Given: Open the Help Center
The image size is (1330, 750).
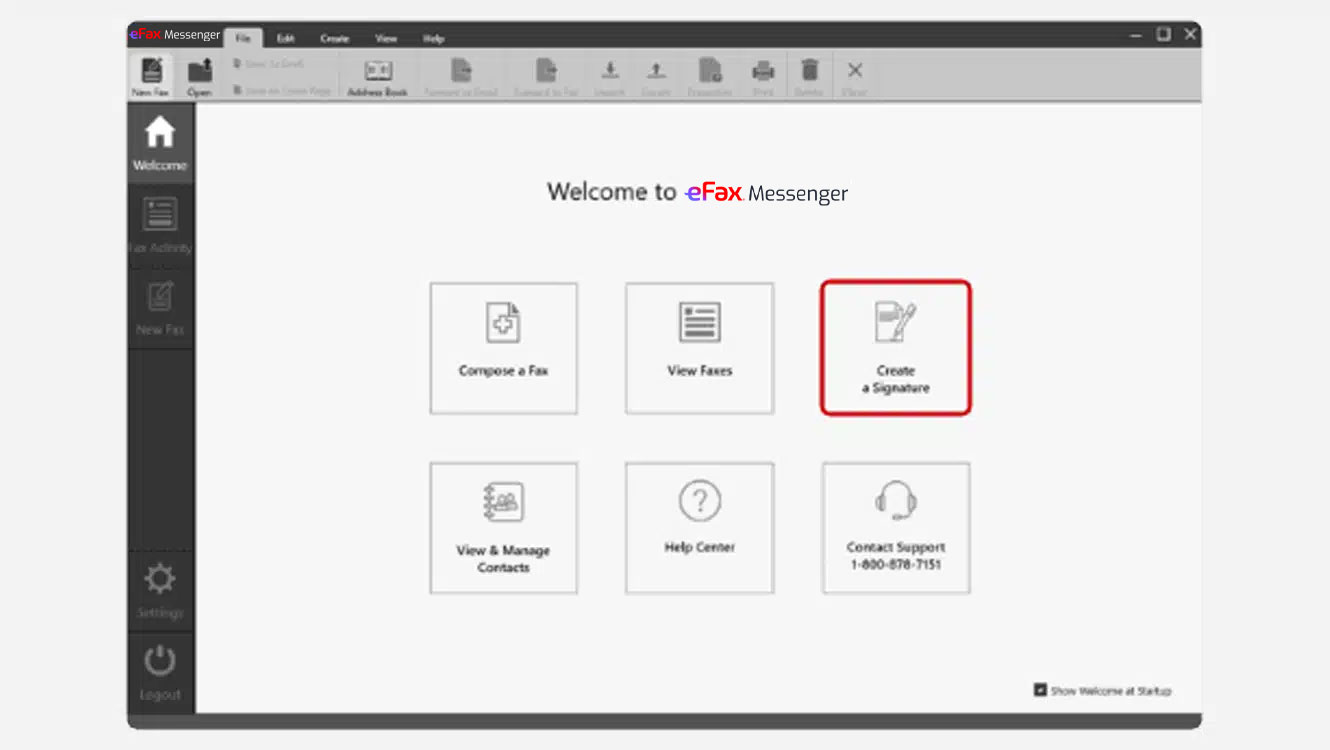Looking at the screenshot, I should click(x=699, y=527).
